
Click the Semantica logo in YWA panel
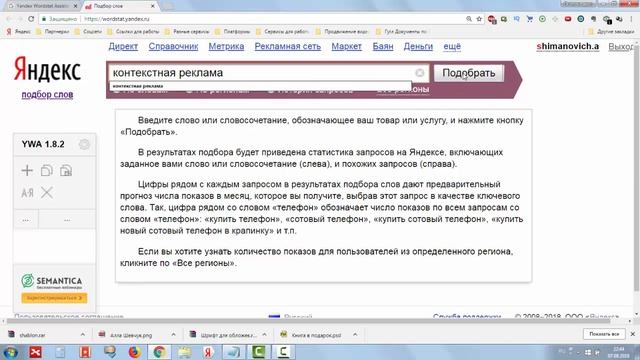[51, 281]
